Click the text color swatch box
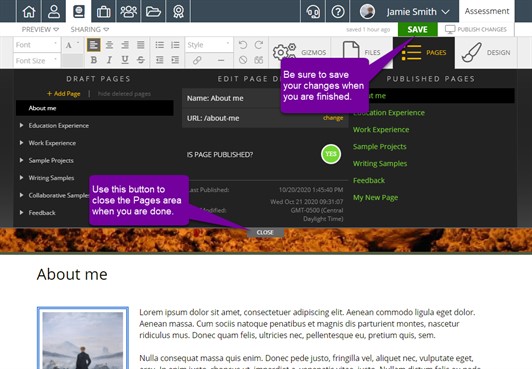 coord(72,60)
